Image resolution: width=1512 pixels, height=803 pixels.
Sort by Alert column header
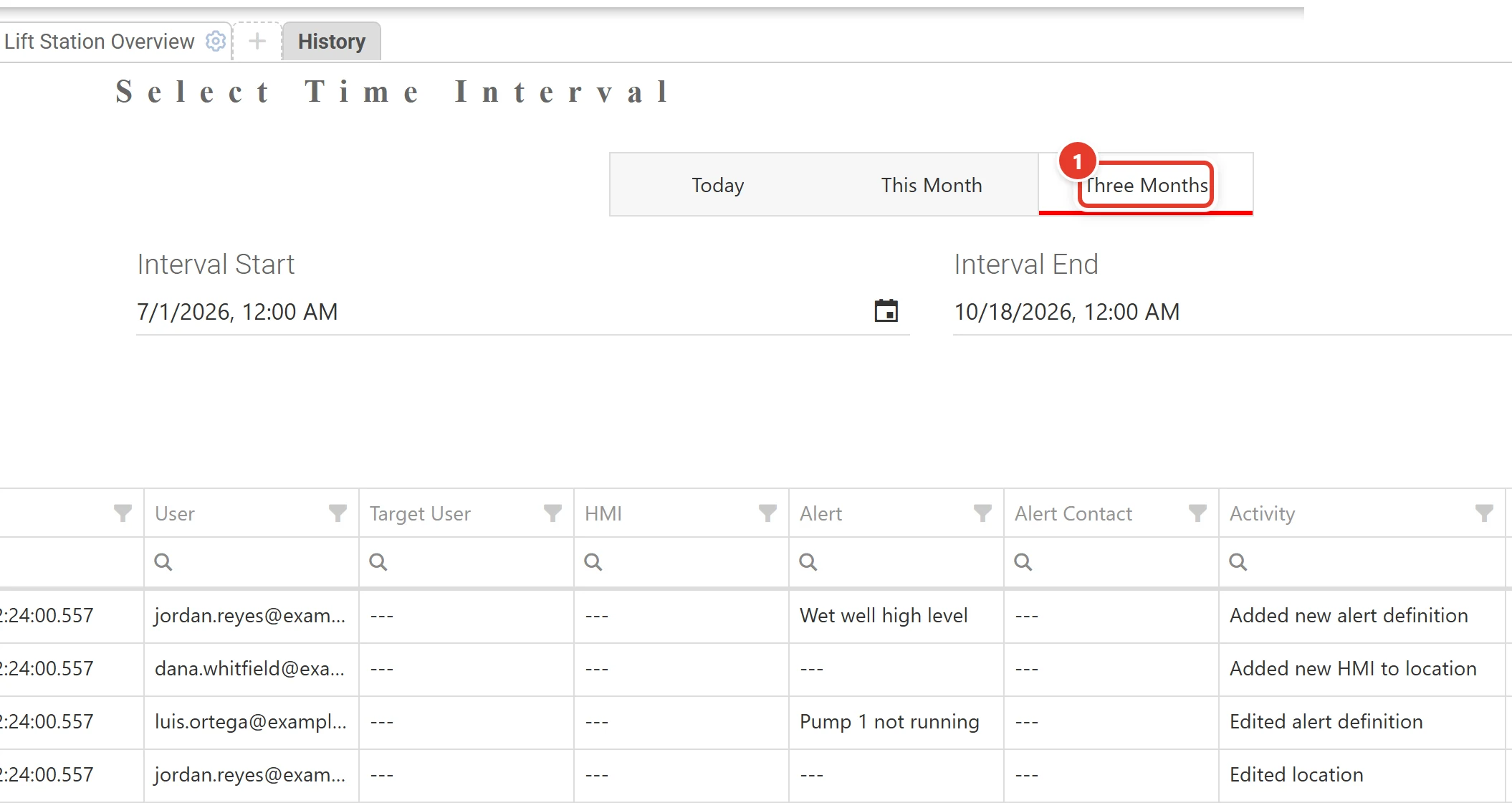coord(820,514)
